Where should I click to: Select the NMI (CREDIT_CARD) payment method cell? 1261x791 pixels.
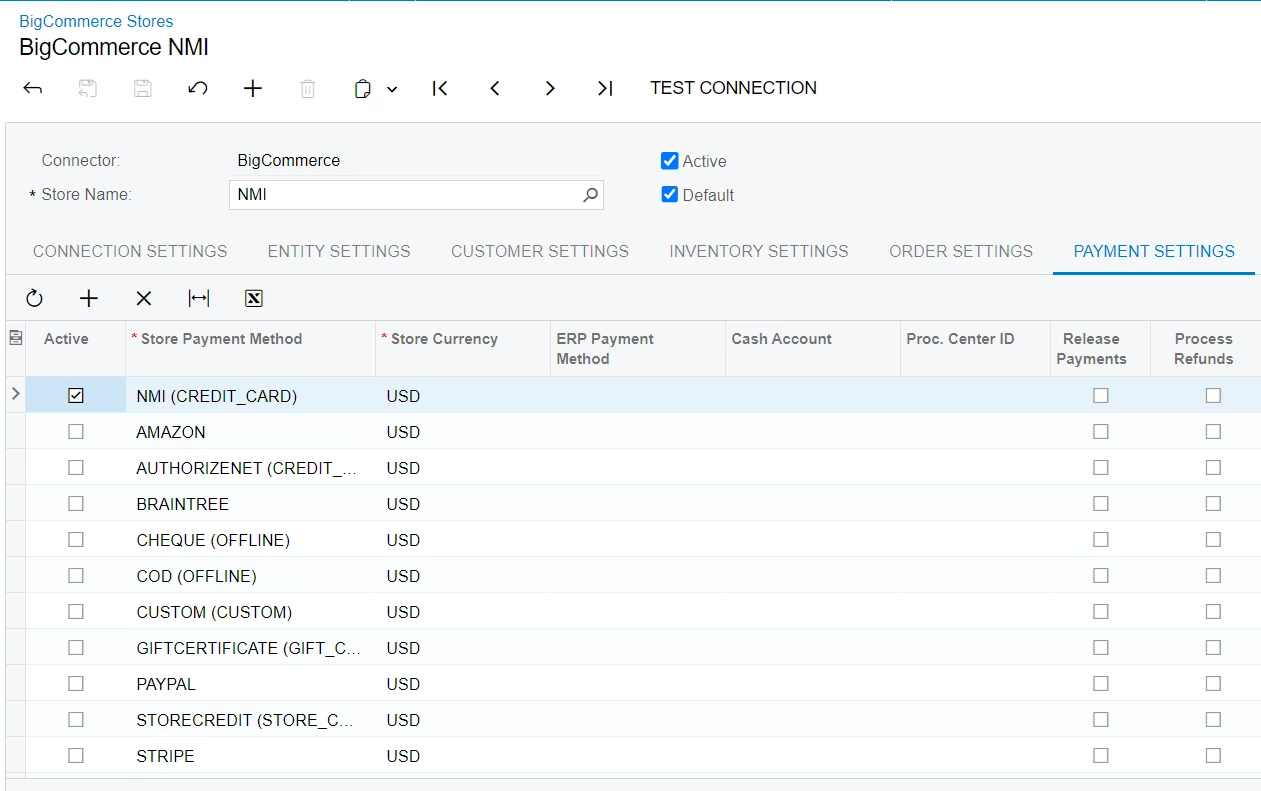[x=251, y=396]
